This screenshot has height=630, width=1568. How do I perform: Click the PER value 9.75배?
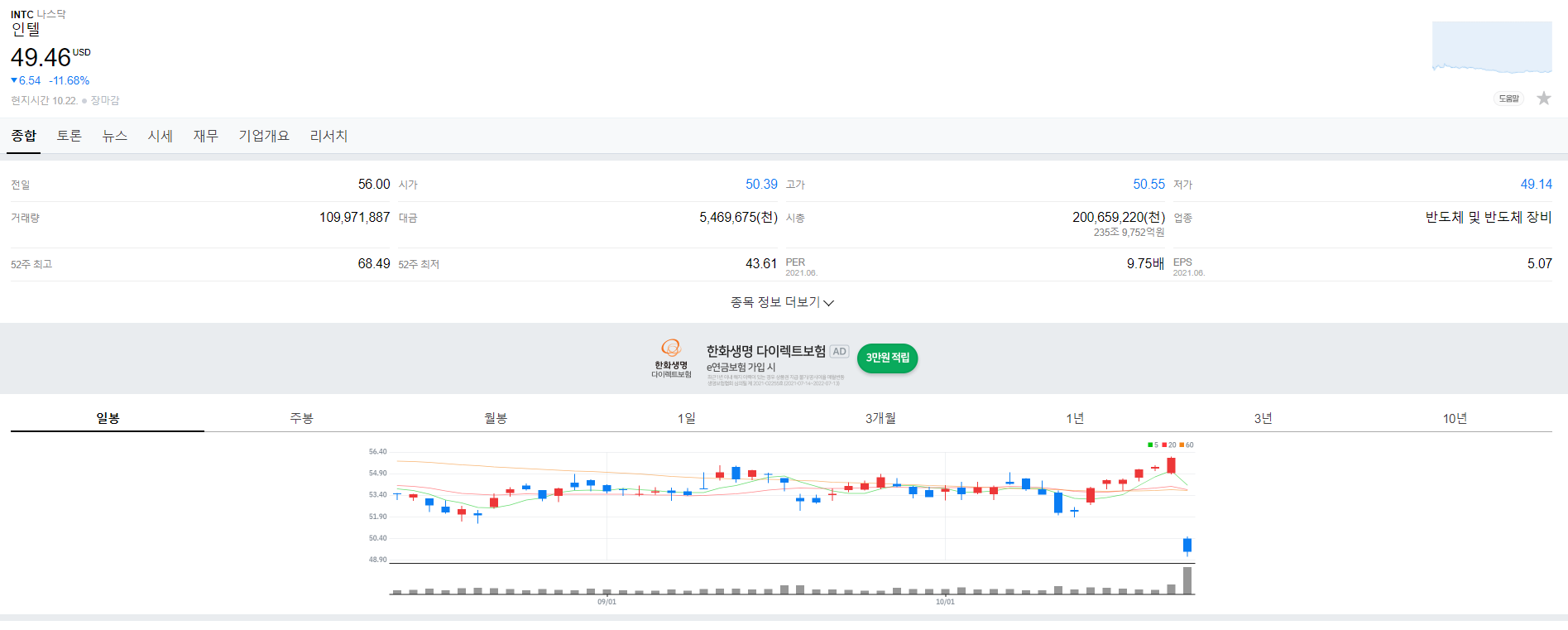(x=1145, y=263)
